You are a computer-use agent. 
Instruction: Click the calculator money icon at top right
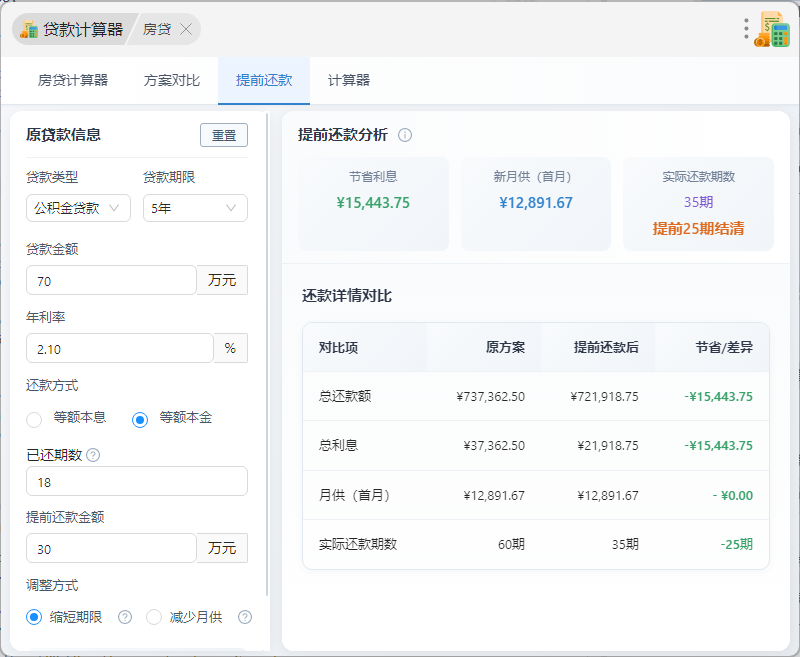click(772, 29)
